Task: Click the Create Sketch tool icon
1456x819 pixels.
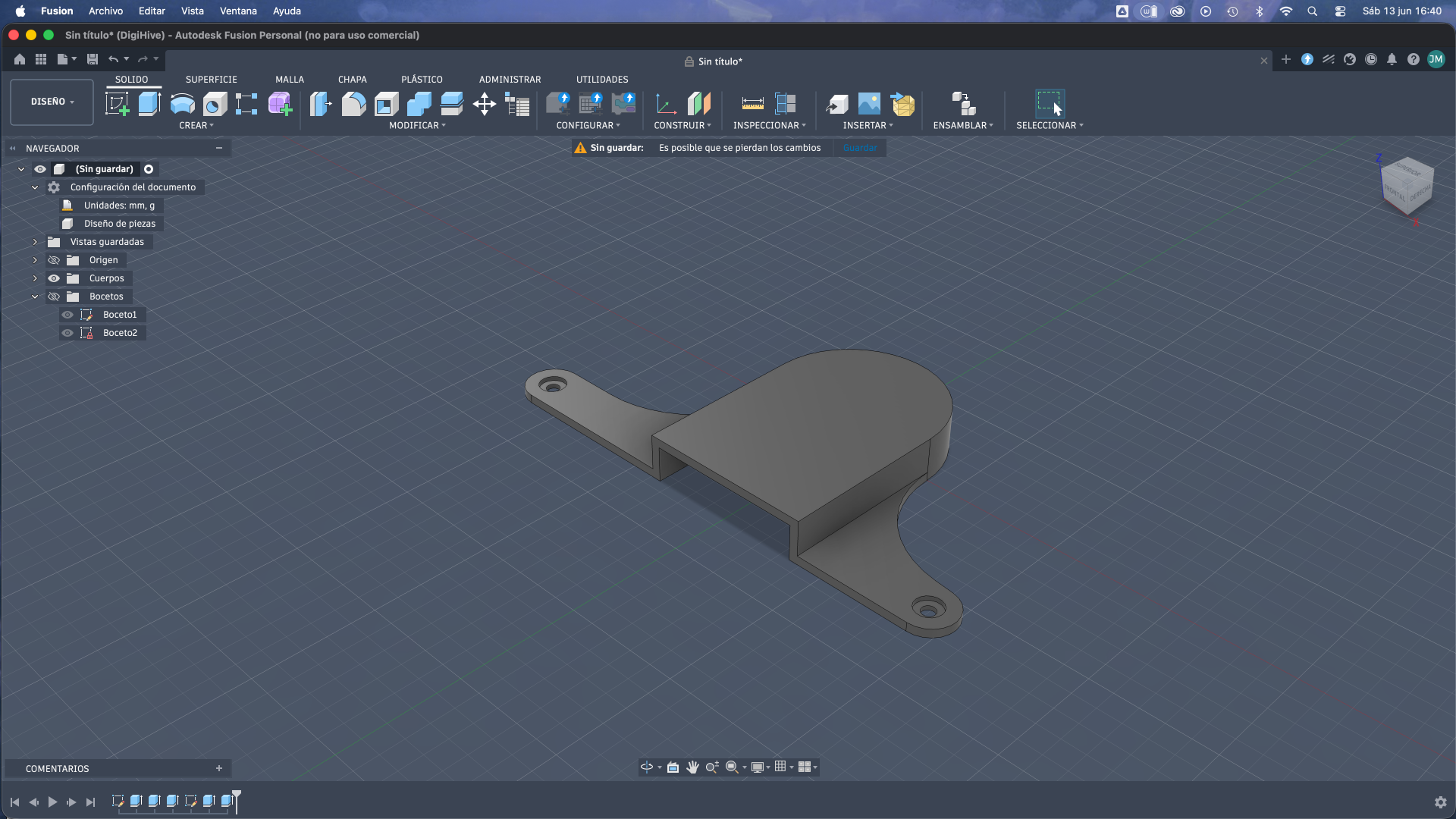Action: click(118, 104)
